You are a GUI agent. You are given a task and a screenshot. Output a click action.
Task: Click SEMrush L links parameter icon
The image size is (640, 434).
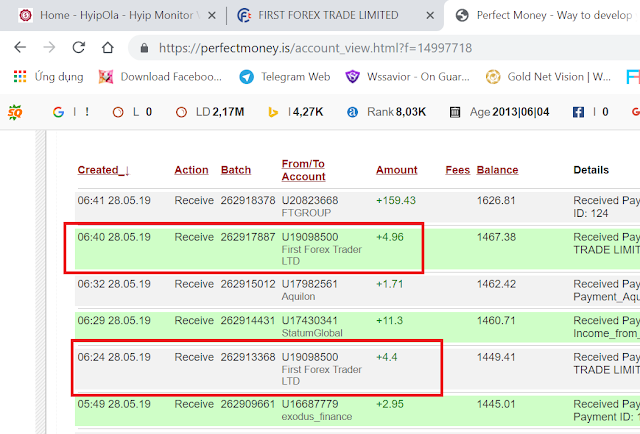[118, 112]
